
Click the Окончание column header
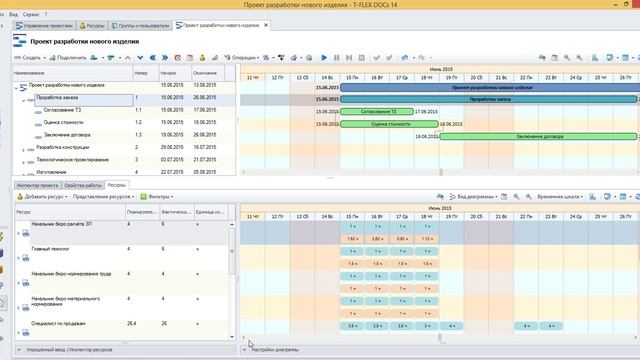click(x=208, y=73)
